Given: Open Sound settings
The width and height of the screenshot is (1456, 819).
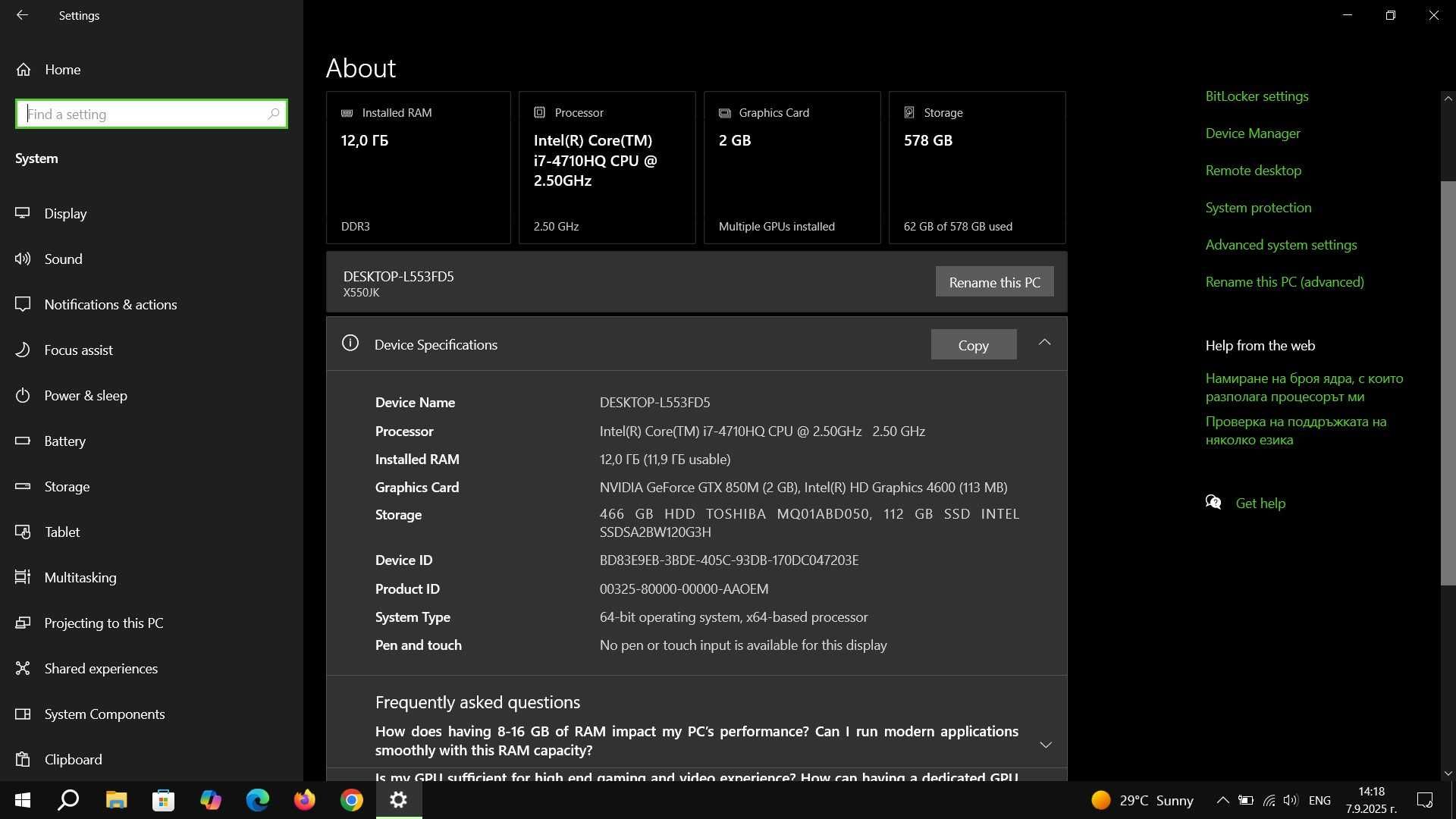Looking at the screenshot, I should coord(152,259).
